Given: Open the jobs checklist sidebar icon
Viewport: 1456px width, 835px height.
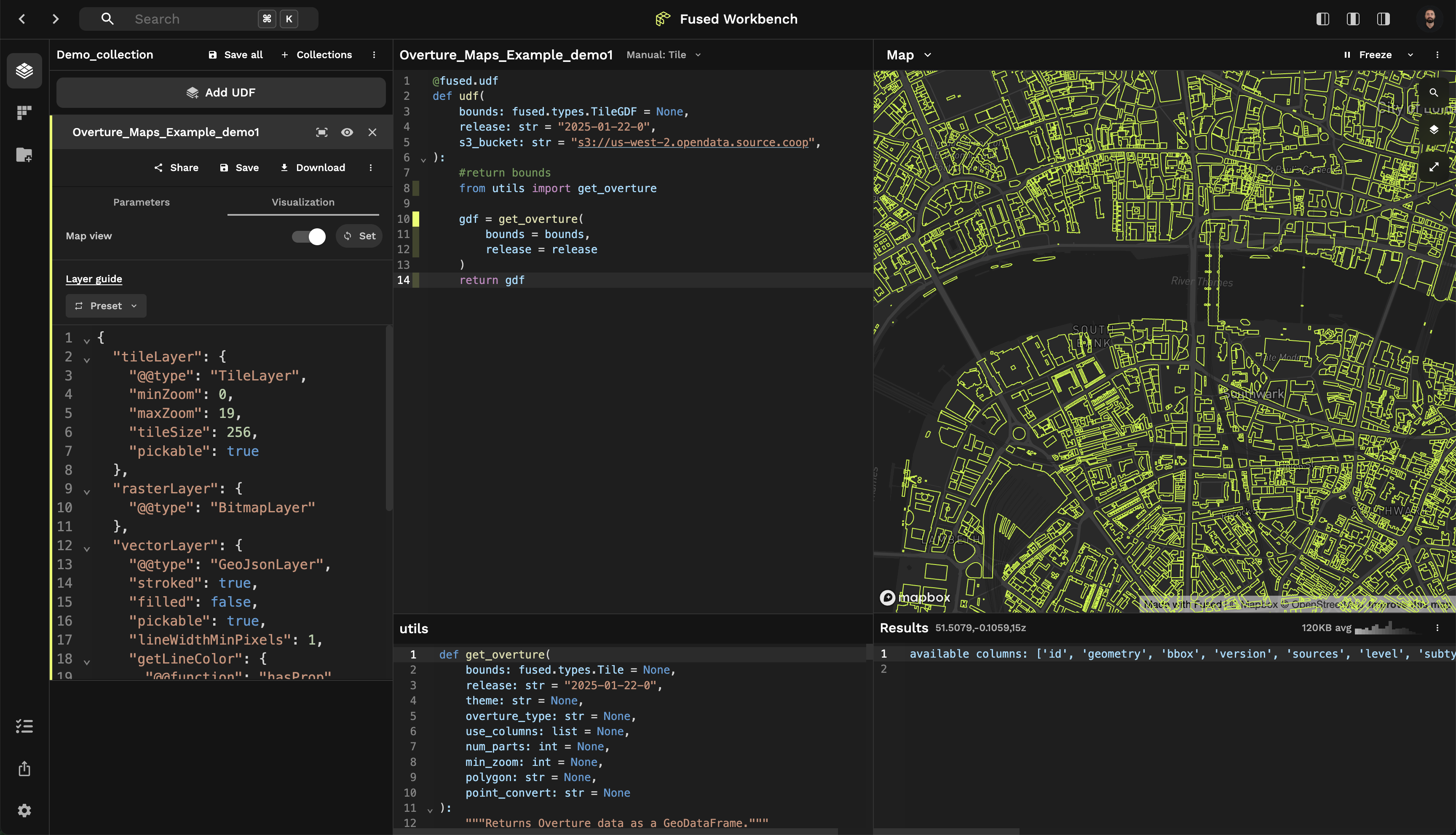Looking at the screenshot, I should click(24, 727).
